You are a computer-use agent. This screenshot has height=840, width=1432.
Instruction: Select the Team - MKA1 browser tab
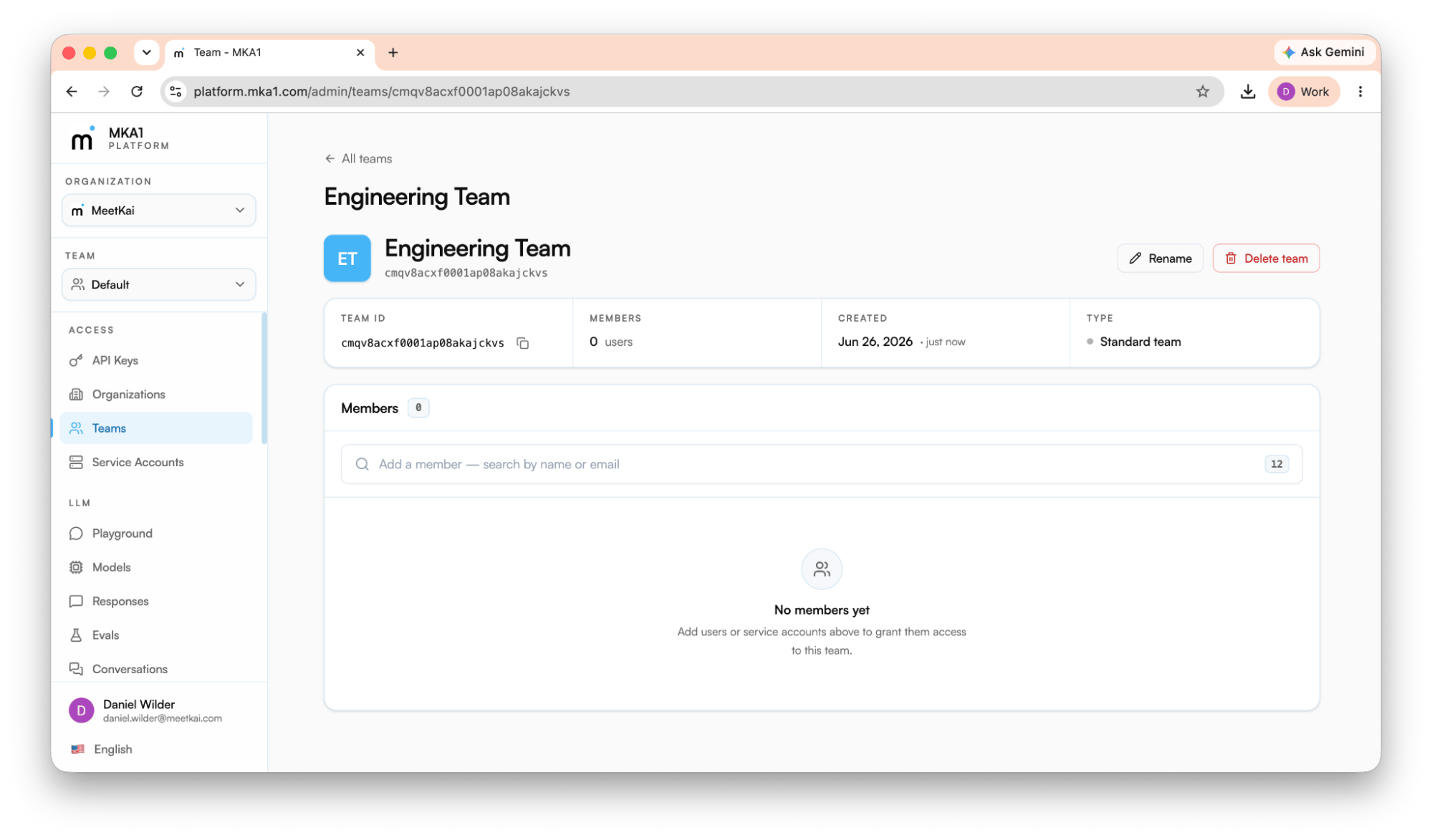point(270,53)
